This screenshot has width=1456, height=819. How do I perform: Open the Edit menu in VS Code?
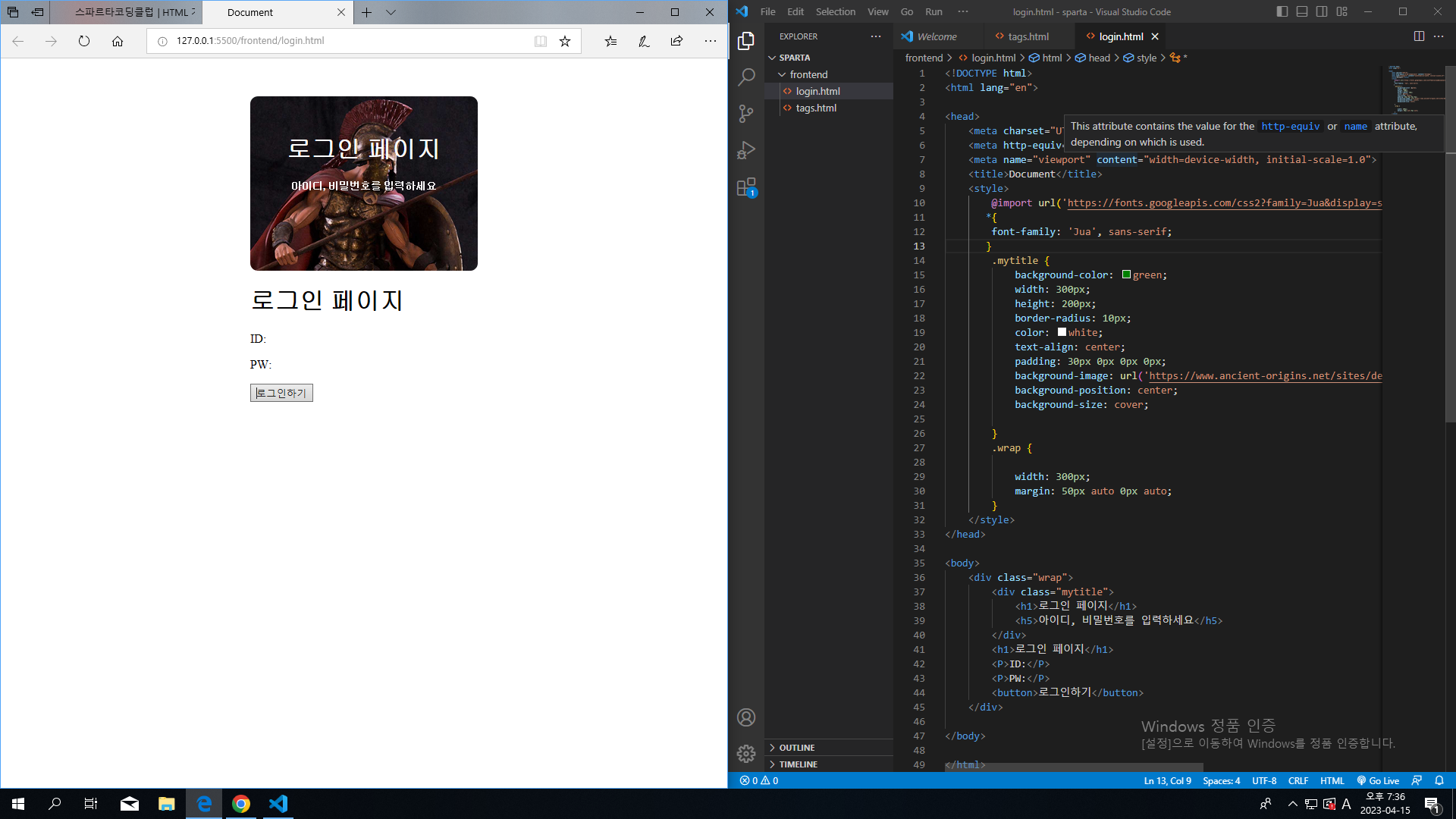[x=795, y=11]
